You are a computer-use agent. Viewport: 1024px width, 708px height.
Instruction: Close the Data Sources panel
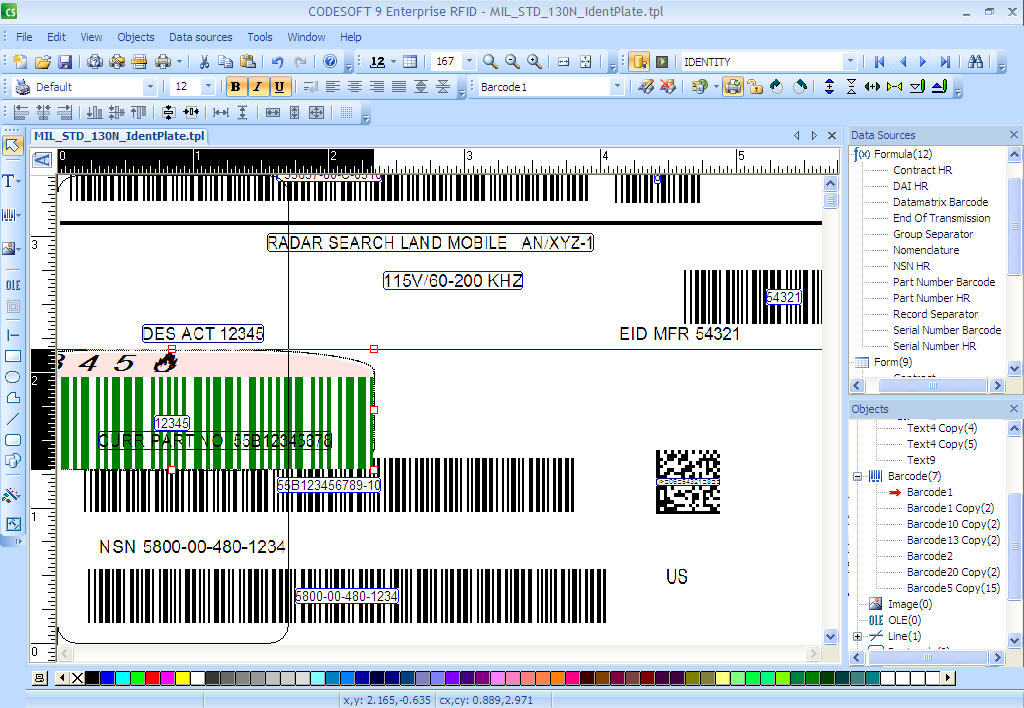1014,135
